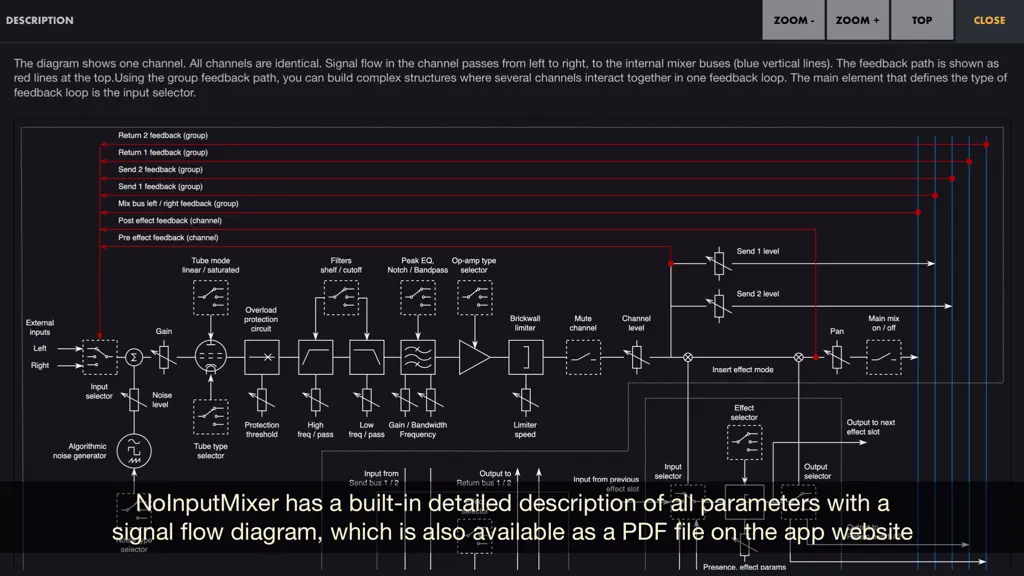This screenshot has height=576, width=1024.
Task: Click the Algorithmic noise generator circle
Action: click(134, 451)
